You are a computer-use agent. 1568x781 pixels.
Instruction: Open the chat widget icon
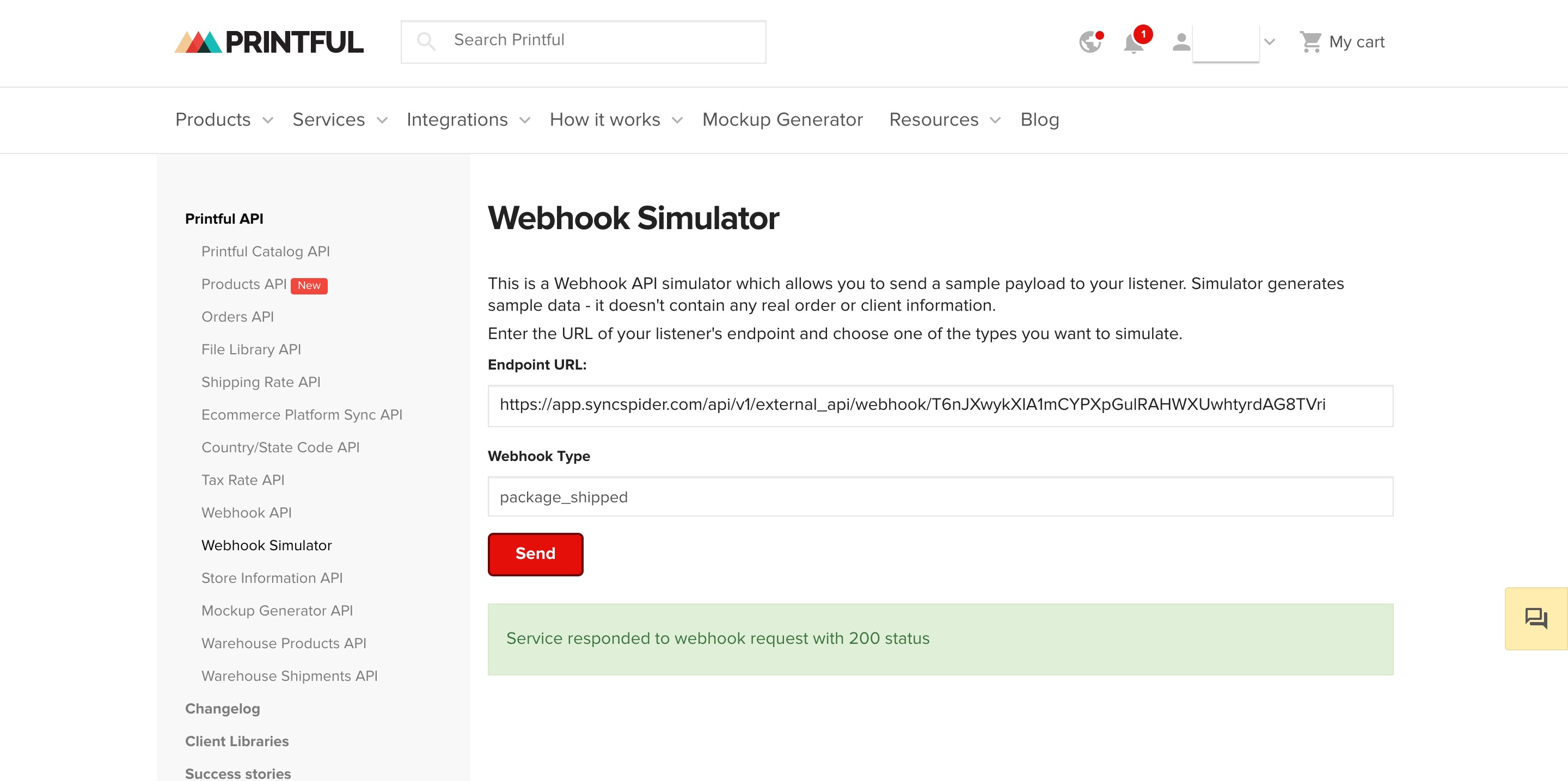(x=1536, y=619)
